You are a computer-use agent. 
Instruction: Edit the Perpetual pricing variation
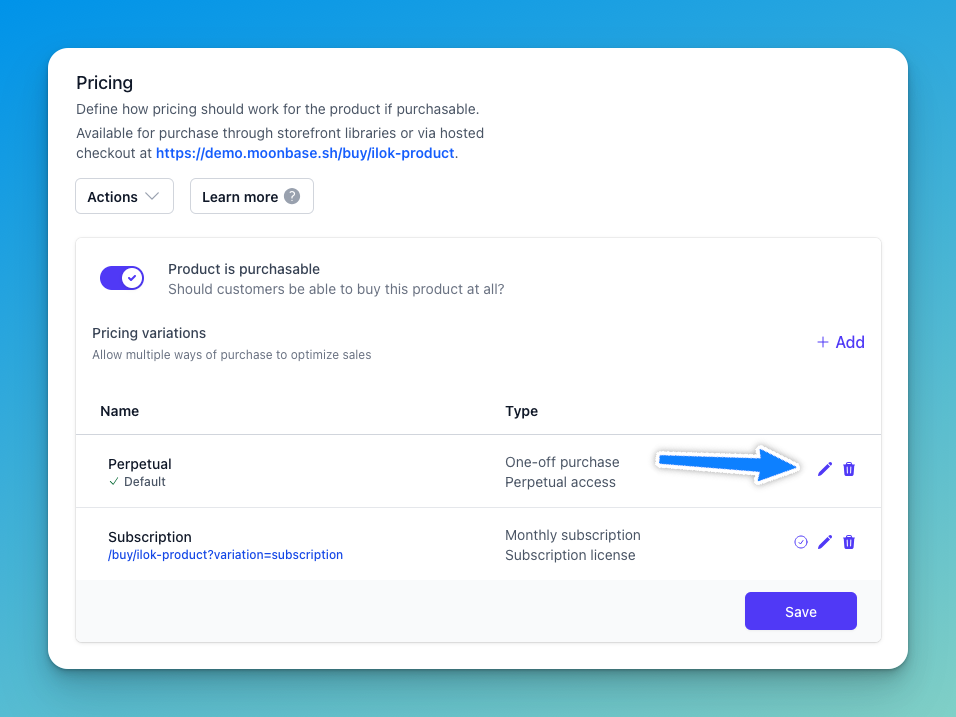(824, 469)
